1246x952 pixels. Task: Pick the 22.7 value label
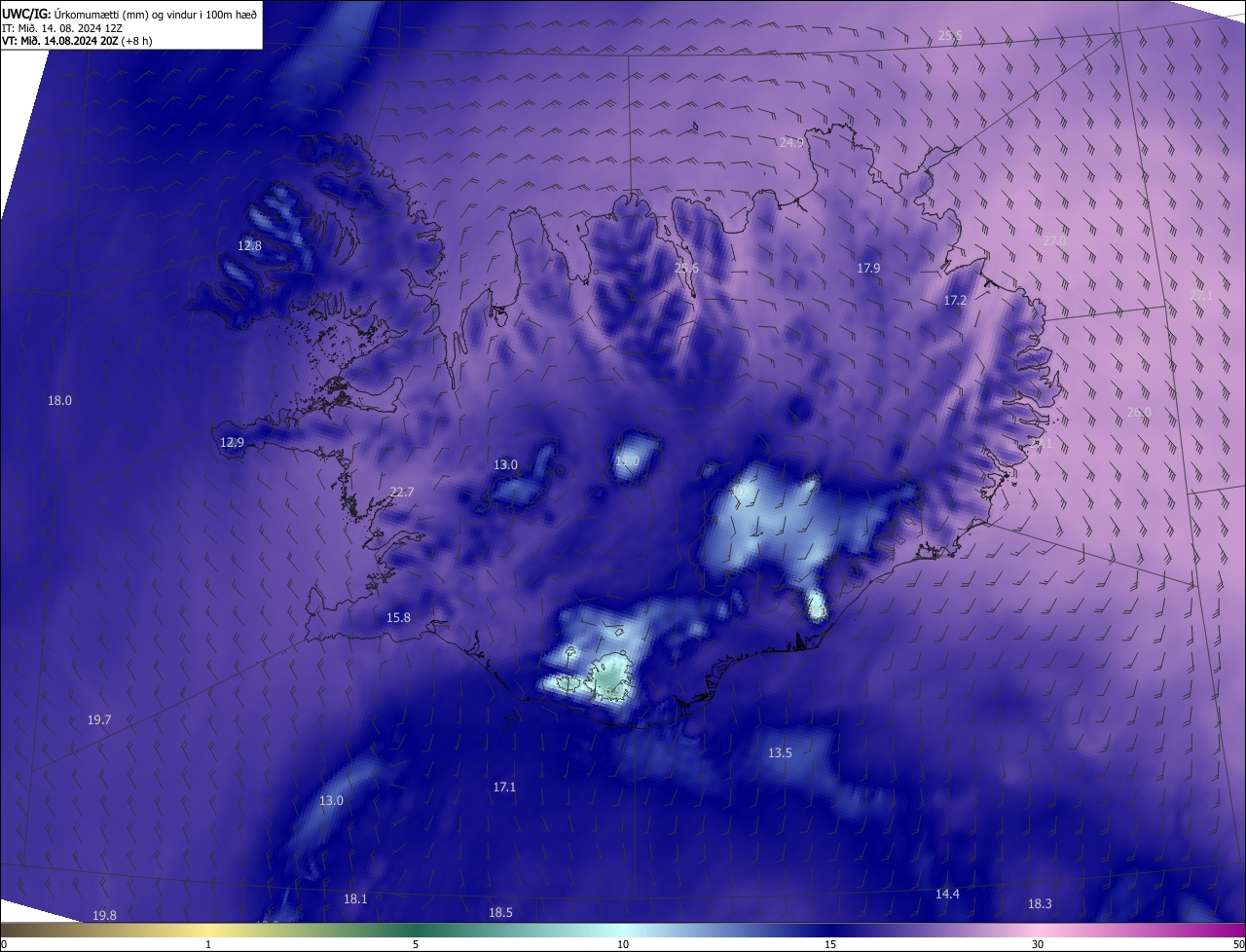pyautogui.click(x=402, y=493)
